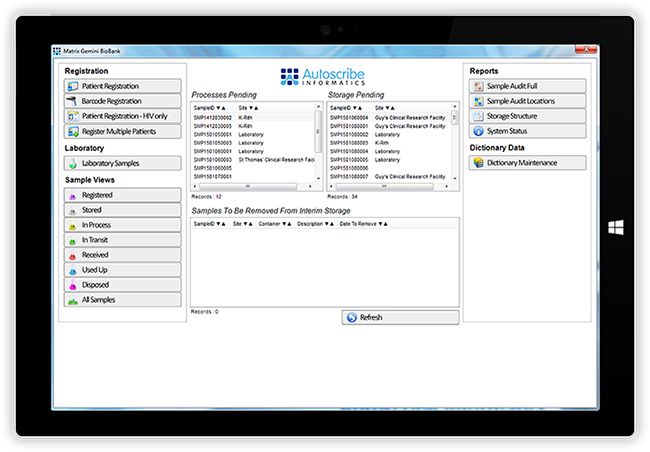
Task: Click Records : 0 count label
Action: 205,312
